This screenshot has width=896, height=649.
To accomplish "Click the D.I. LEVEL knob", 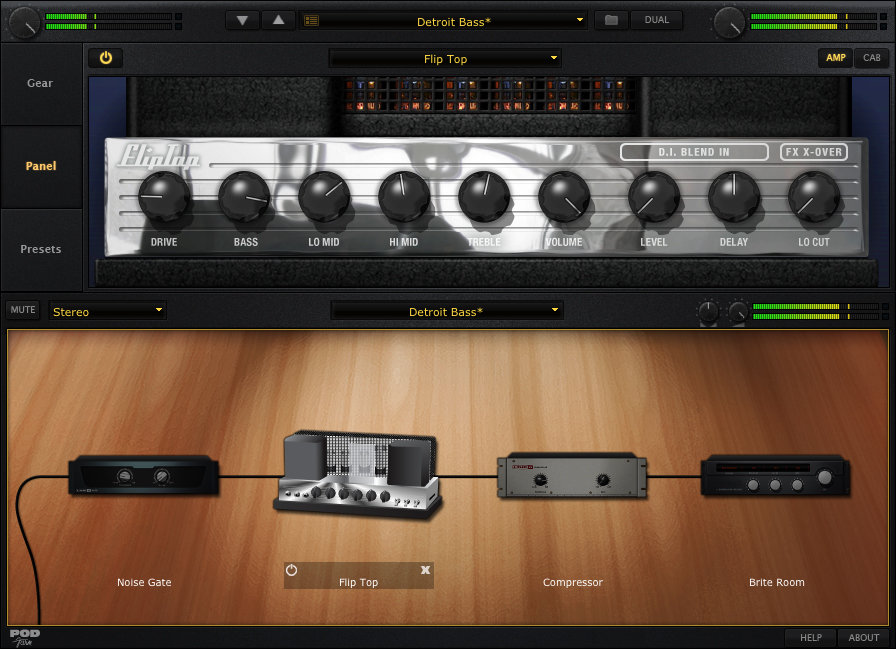I will (654, 197).
